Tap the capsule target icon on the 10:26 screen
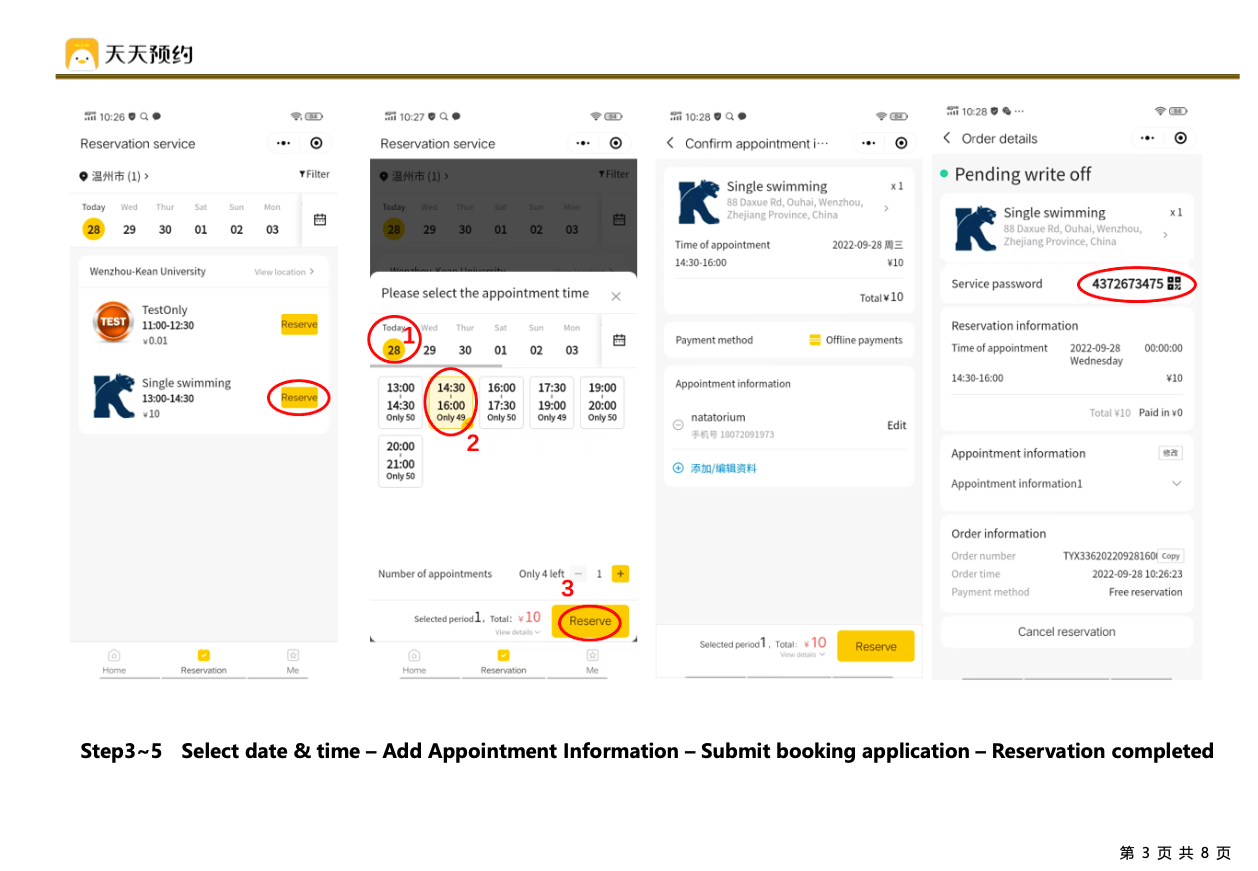Viewport: 1258px width, 871px height. pyautogui.click(x=316, y=143)
